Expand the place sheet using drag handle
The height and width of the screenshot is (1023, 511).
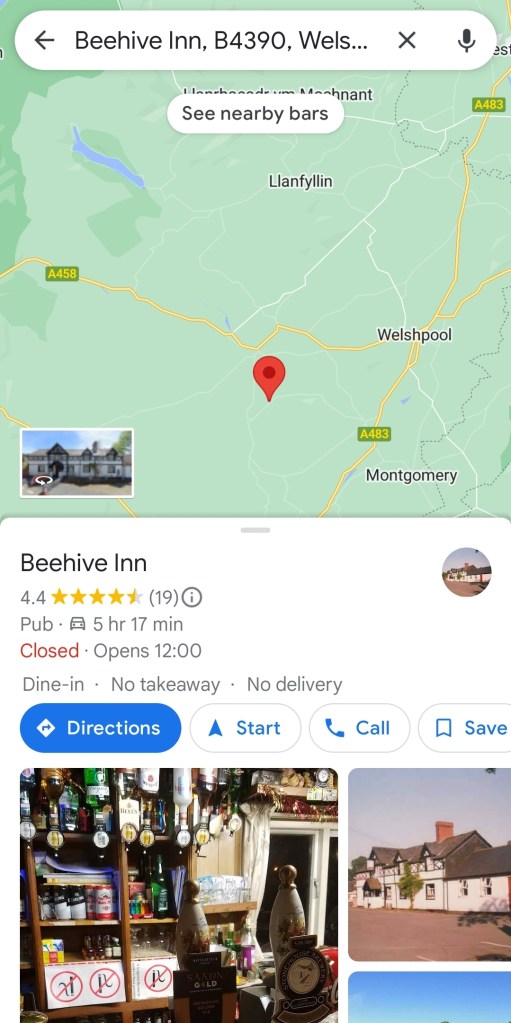(x=255, y=530)
